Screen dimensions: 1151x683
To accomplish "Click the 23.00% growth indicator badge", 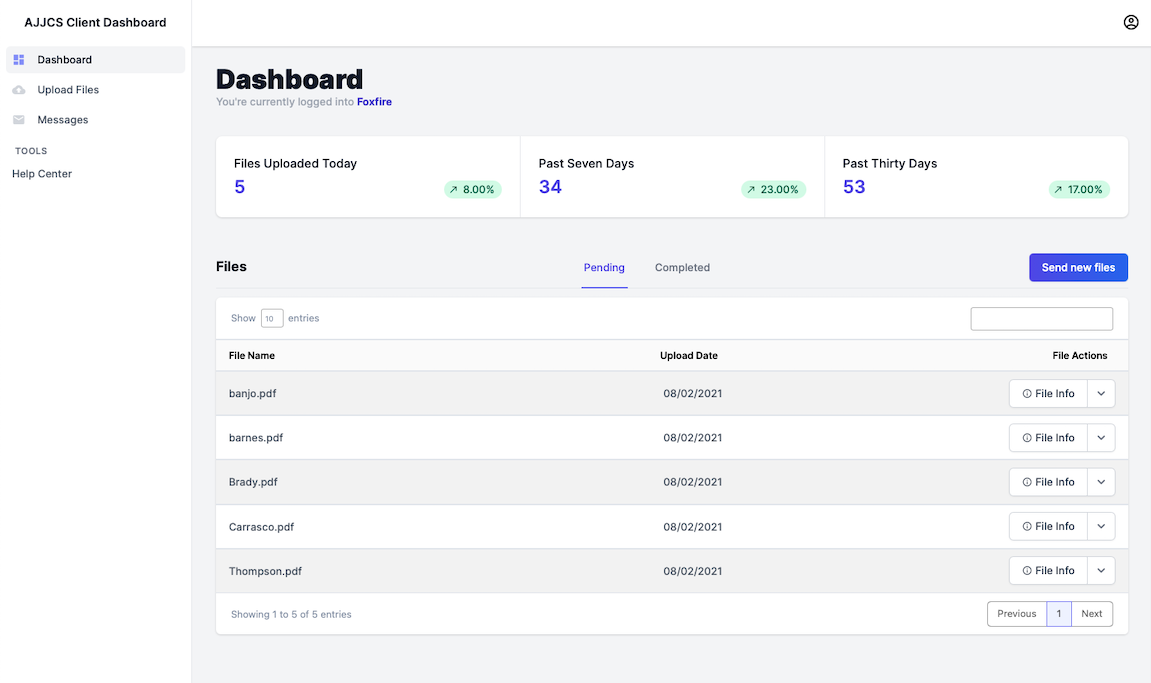I will point(773,189).
